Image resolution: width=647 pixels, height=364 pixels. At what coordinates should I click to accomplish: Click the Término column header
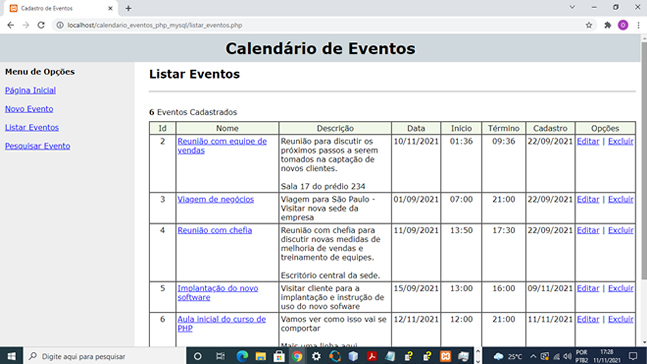point(503,128)
